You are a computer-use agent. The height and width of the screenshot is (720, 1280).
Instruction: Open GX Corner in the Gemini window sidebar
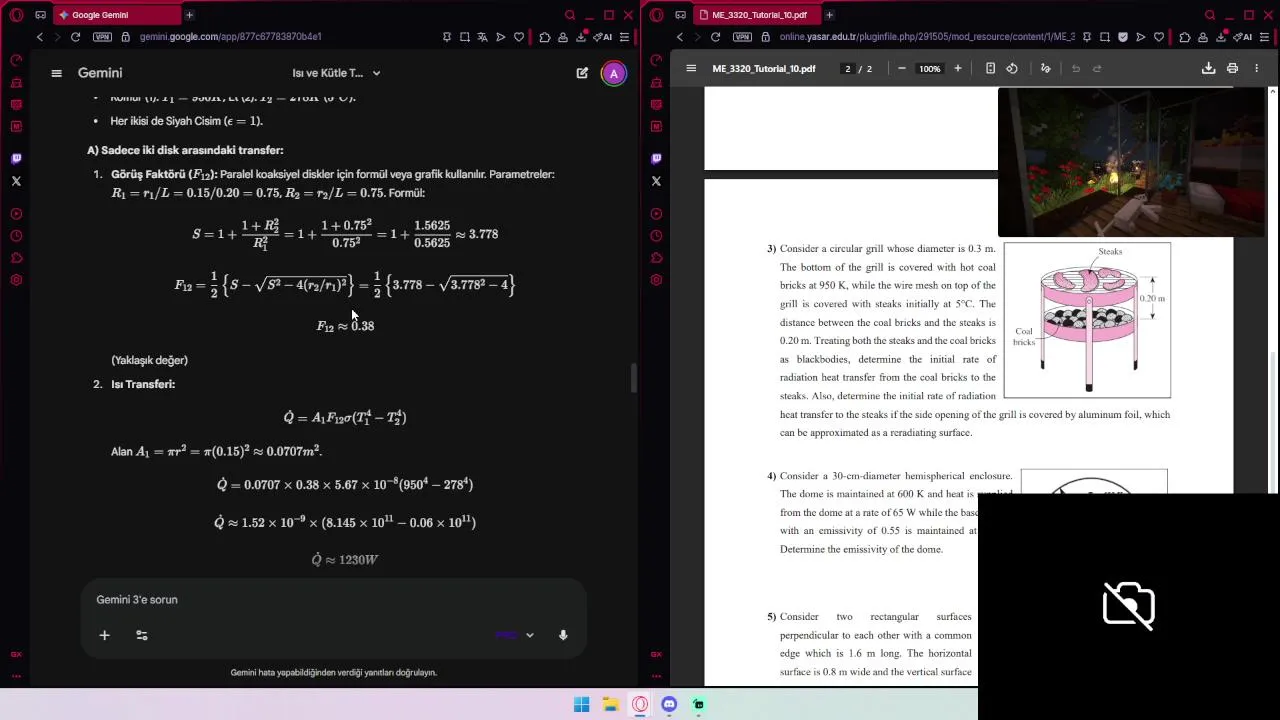click(x=16, y=654)
